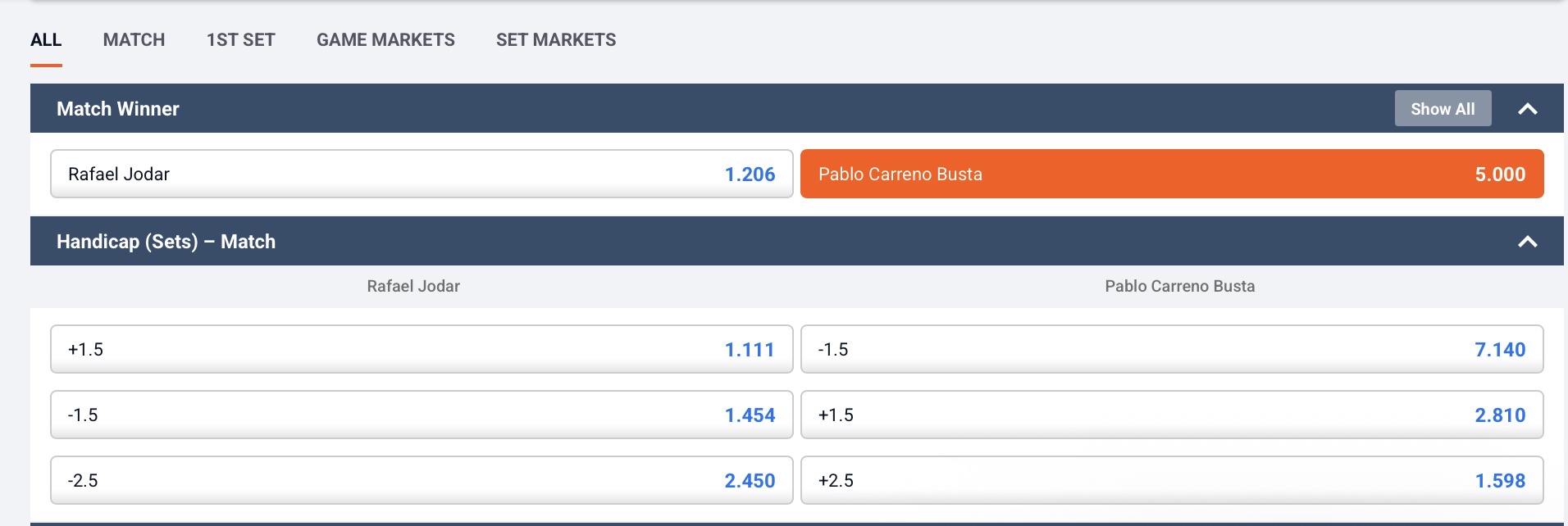The height and width of the screenshot is (526, 1568).
Task: Click the Pablo Carreno Busta column heading
Action: pyautogui.click(x=1179, y=286)
